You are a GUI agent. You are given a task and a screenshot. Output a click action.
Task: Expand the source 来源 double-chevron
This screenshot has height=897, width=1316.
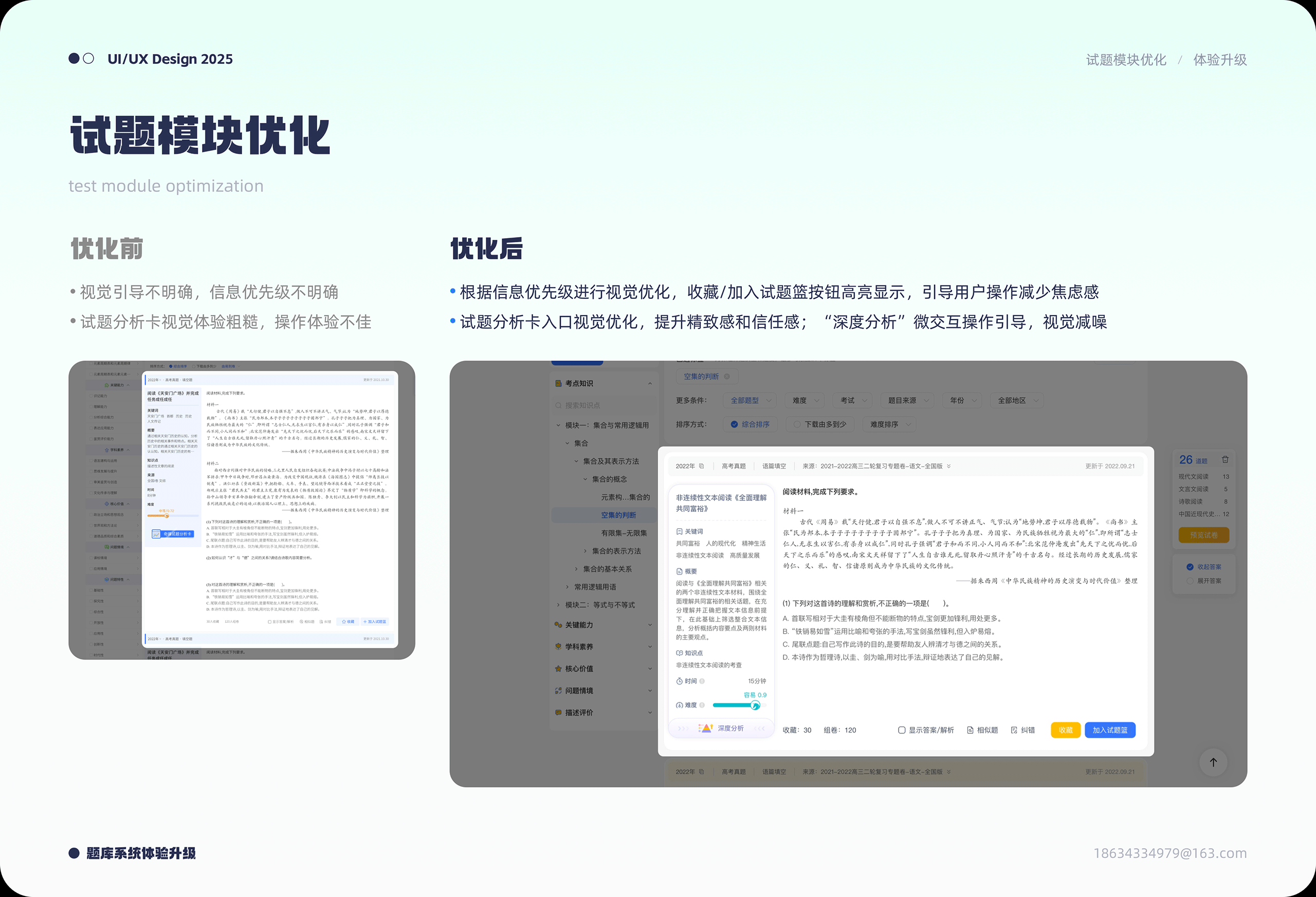pyautogui.click(x=948, y=466)
